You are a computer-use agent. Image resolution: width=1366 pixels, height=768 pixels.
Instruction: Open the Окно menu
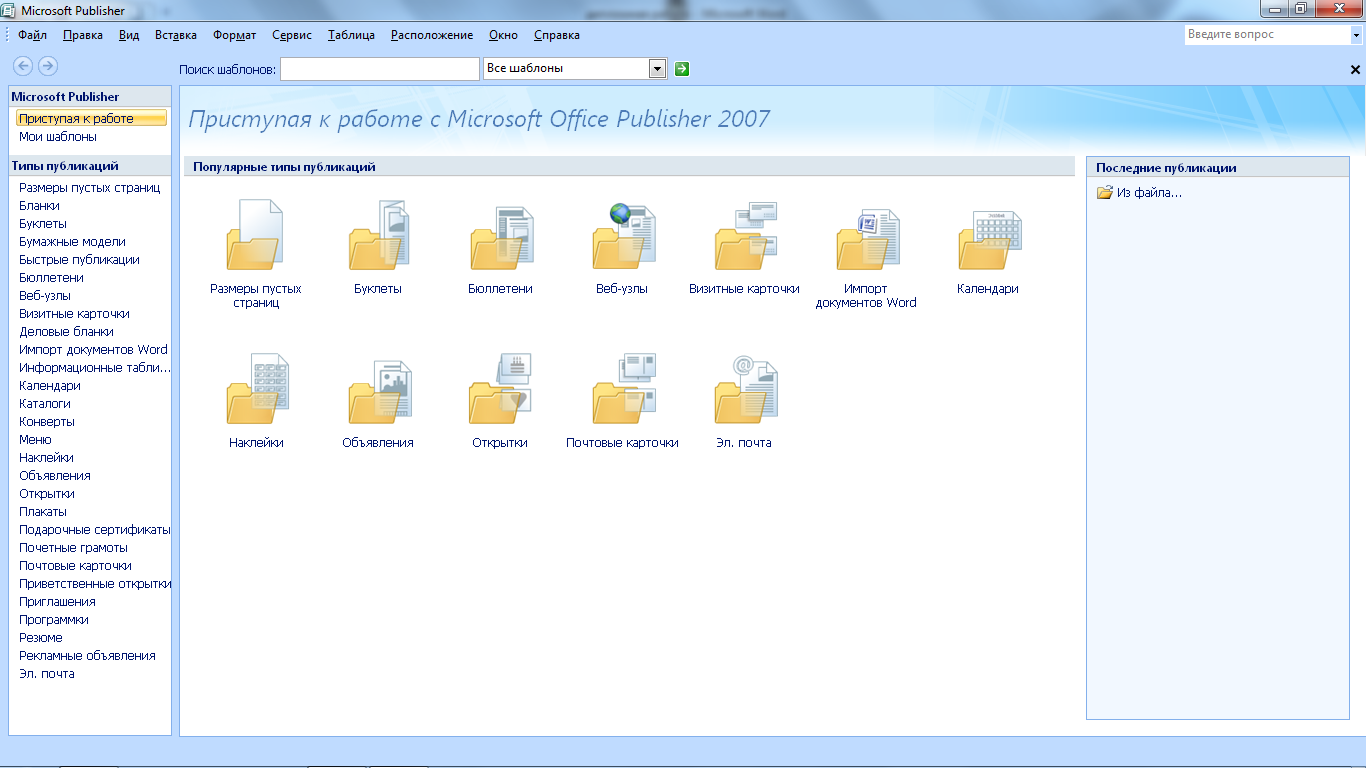tap(503, 35)
